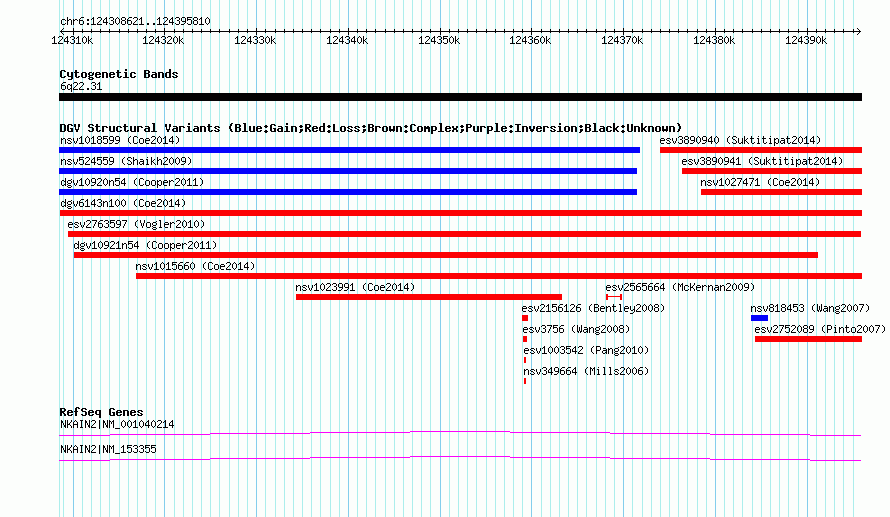Select the esv2565664 (McKernan2009) label
The height and width of the screenshot is (517, 890).
680,287
